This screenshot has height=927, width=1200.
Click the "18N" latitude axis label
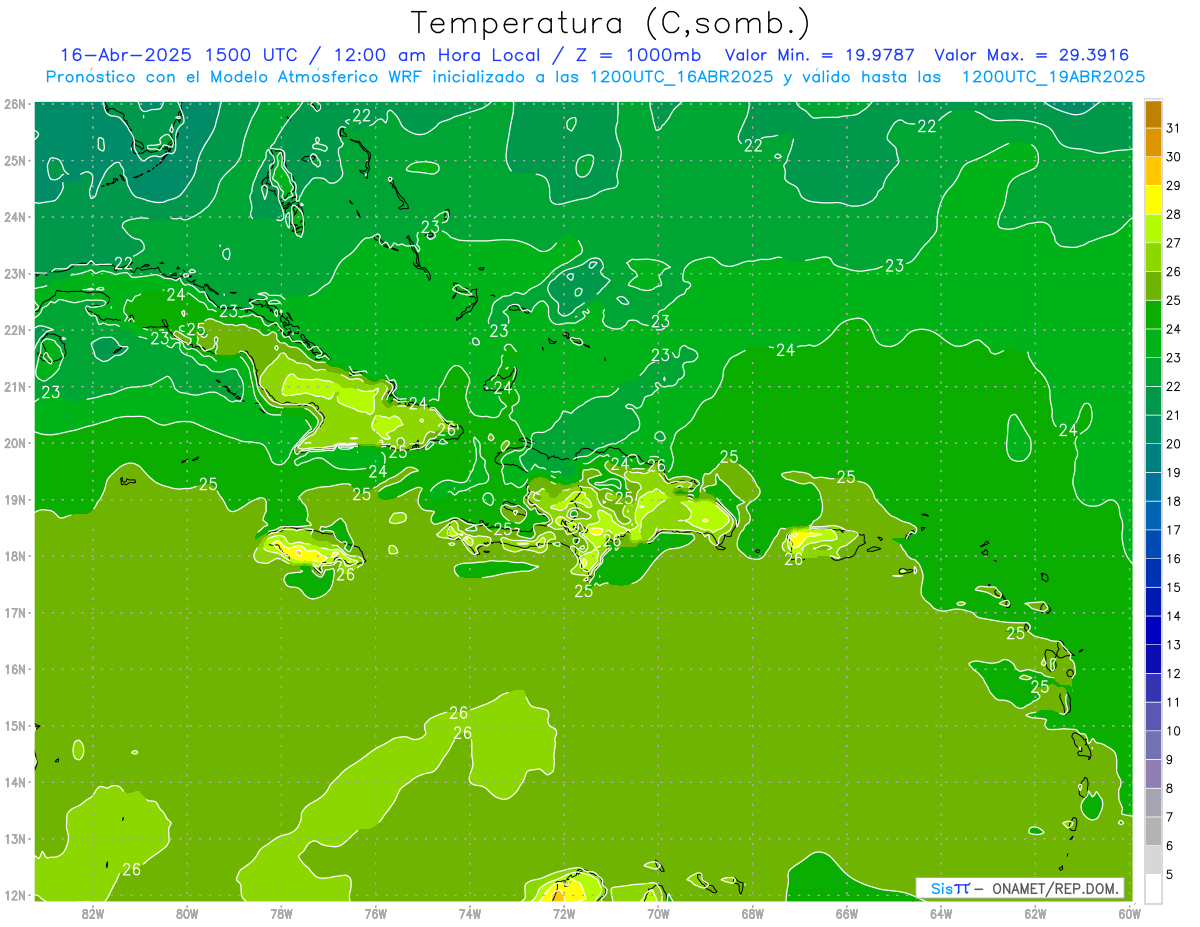(14, 556)
